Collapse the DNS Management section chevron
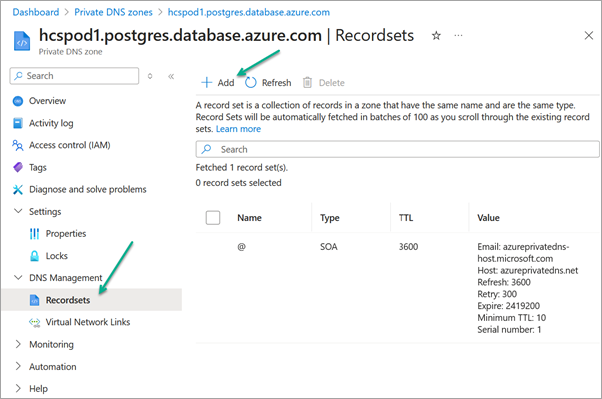This screenshot has width=602, height=399. click(18, 277)
